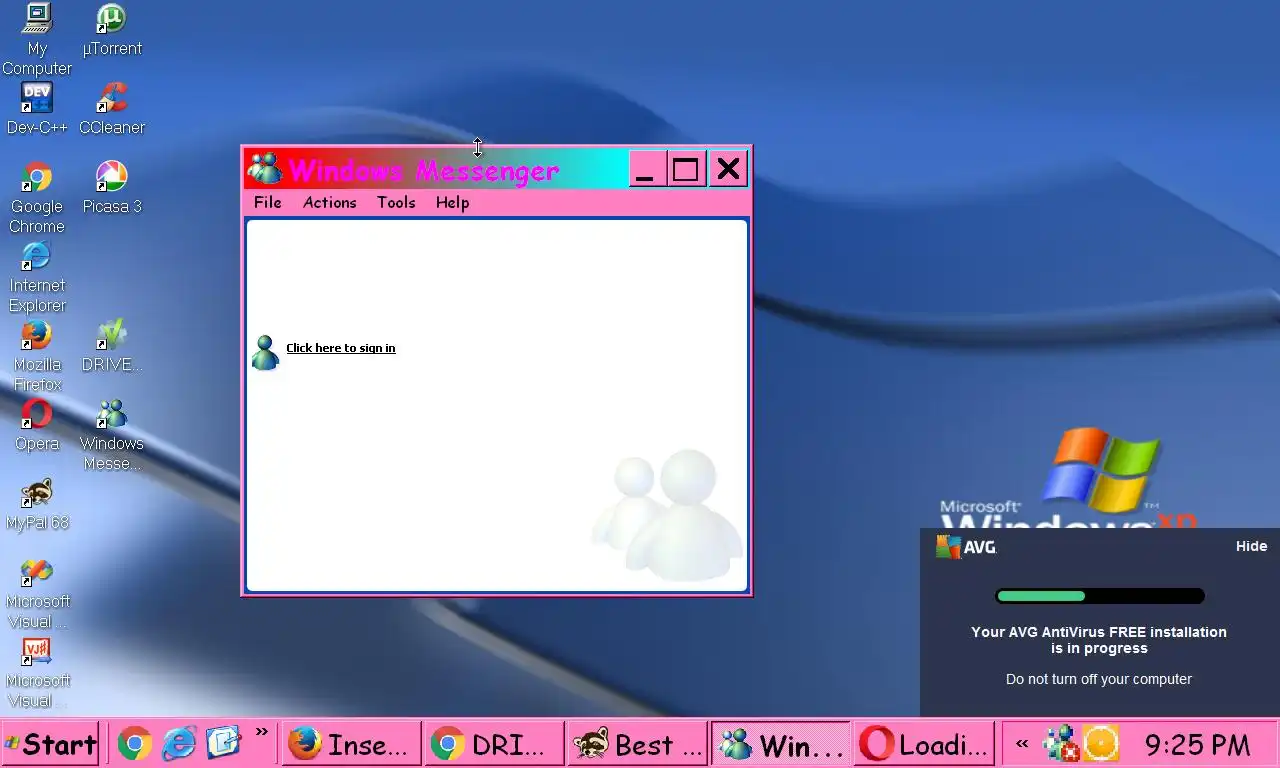Click the "Do not turn off your computer" text
The width and height of the screenshot is (1280, 768).
1099,679
